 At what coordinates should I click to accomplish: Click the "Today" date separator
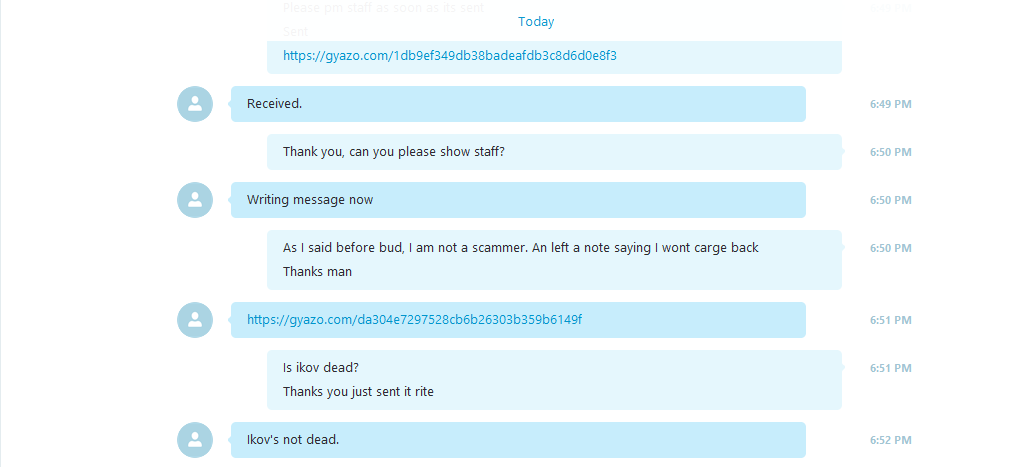pos(536,21)
